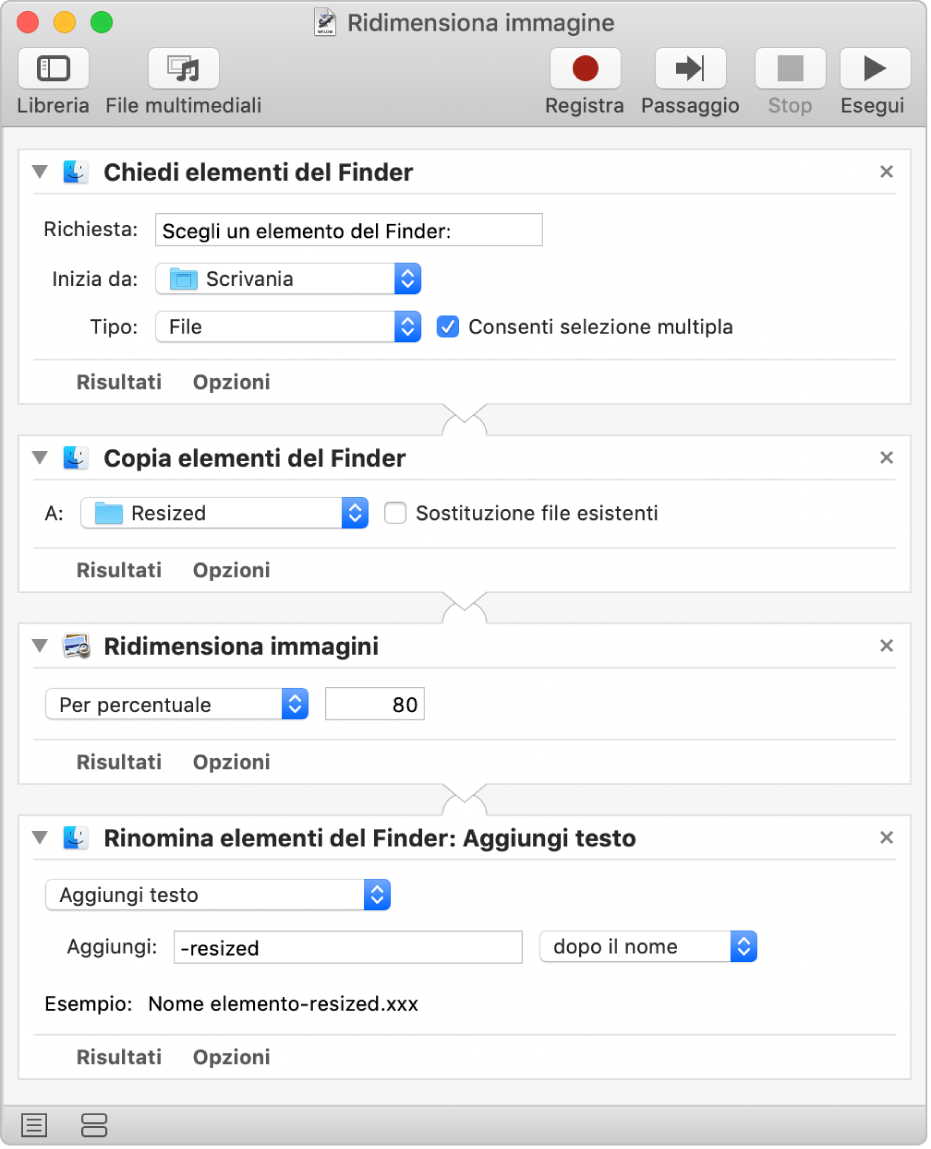The width and height of the screenshot is (931, 1149).
Task: Click the Passaggio step button
Action: [690, 69]
